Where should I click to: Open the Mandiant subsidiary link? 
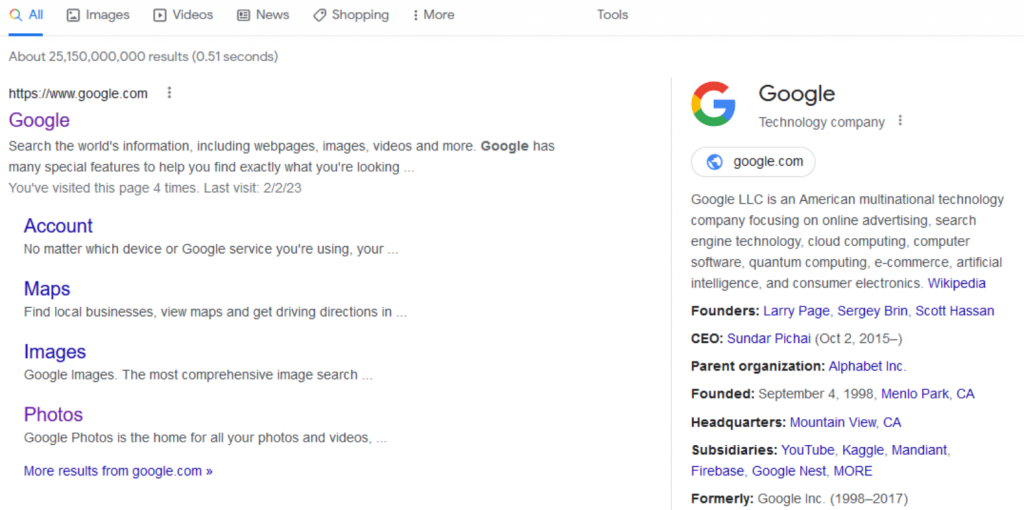[x=919, y=450]
